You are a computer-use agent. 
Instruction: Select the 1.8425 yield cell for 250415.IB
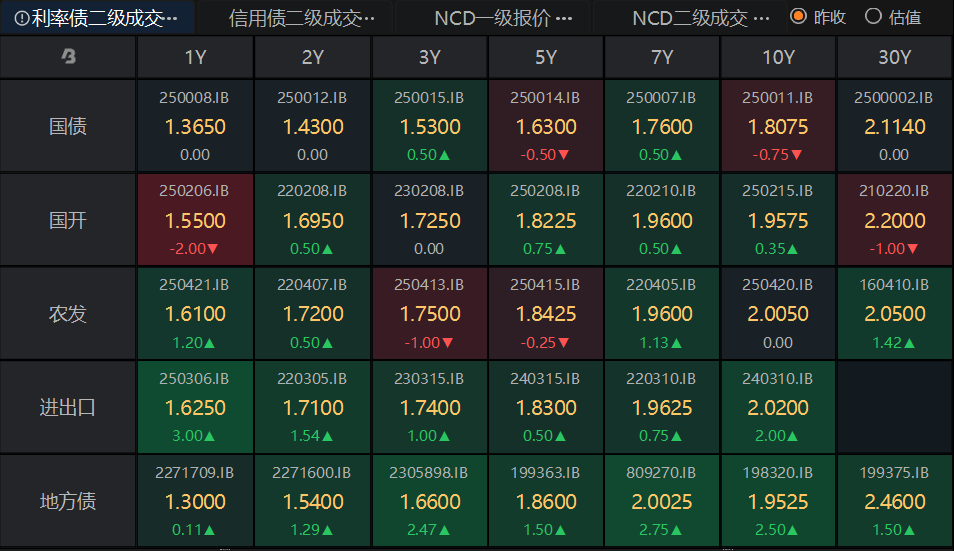546,314
